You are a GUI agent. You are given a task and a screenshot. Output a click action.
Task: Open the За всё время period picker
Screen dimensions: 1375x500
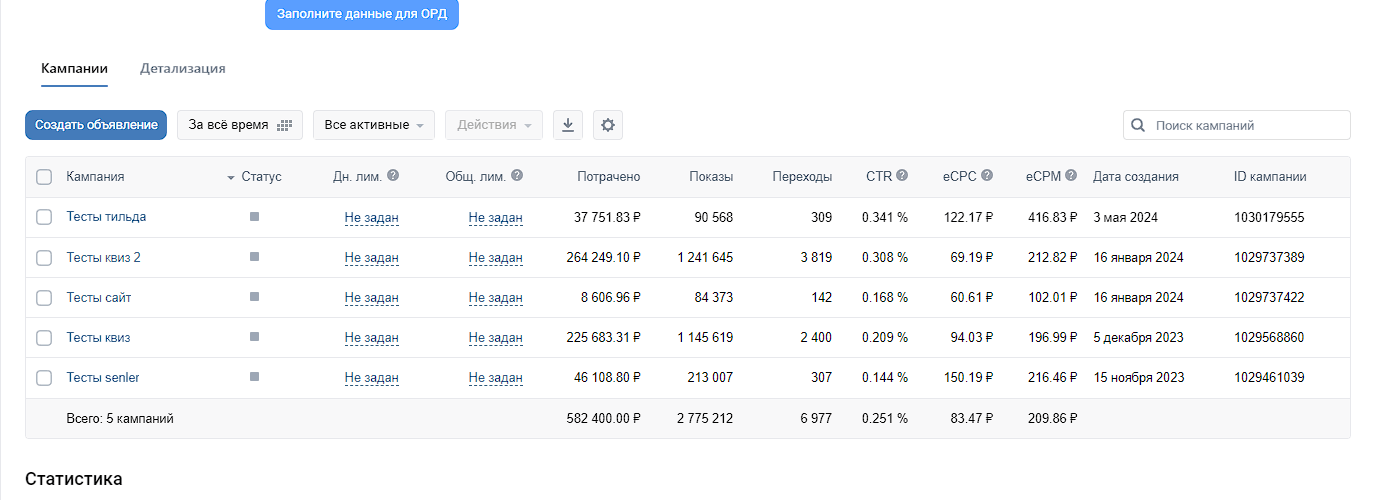(240, 125)
